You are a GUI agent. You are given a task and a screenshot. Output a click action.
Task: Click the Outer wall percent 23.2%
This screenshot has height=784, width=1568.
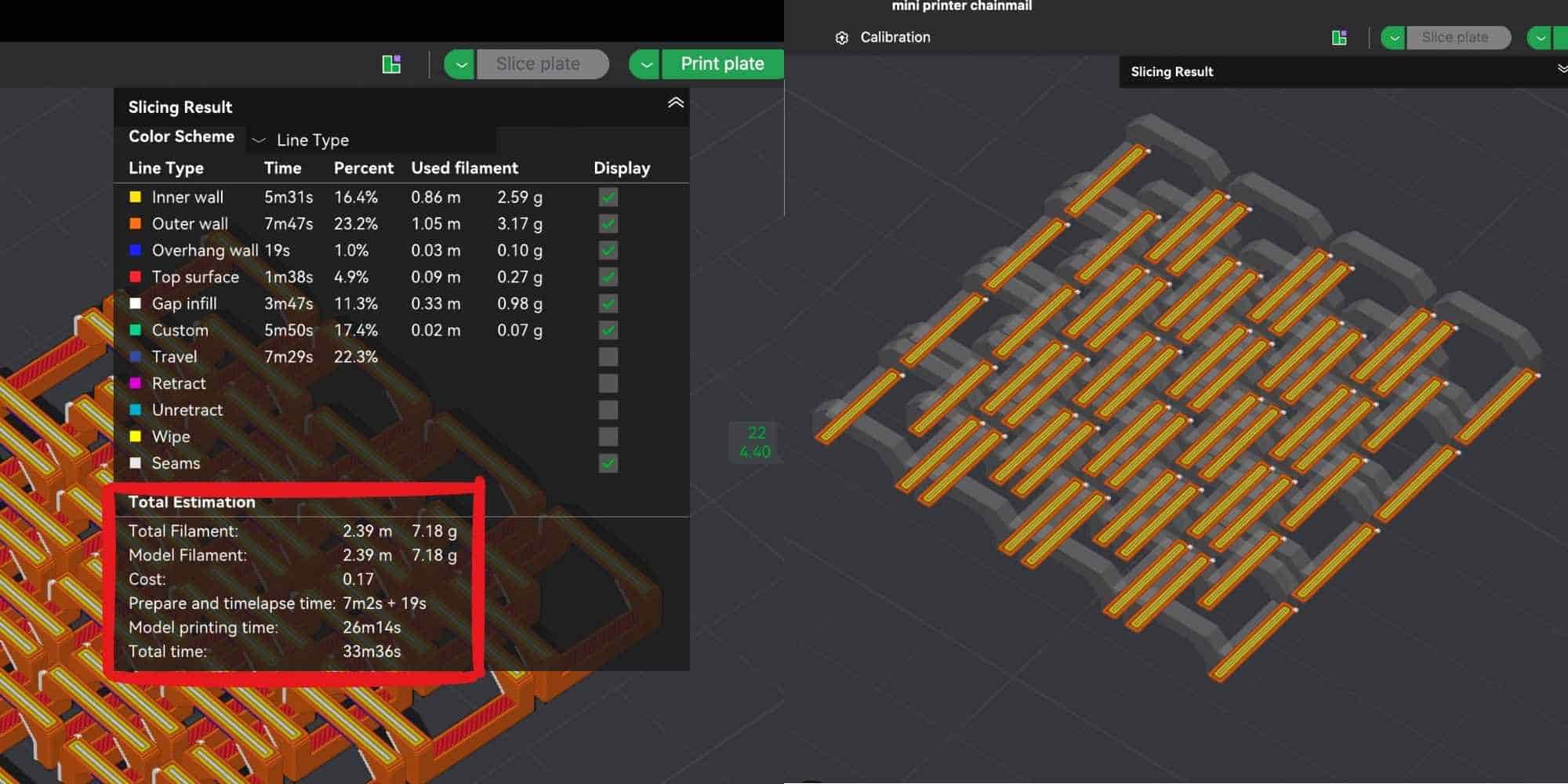pyautogui.click(x=356, y=224)
